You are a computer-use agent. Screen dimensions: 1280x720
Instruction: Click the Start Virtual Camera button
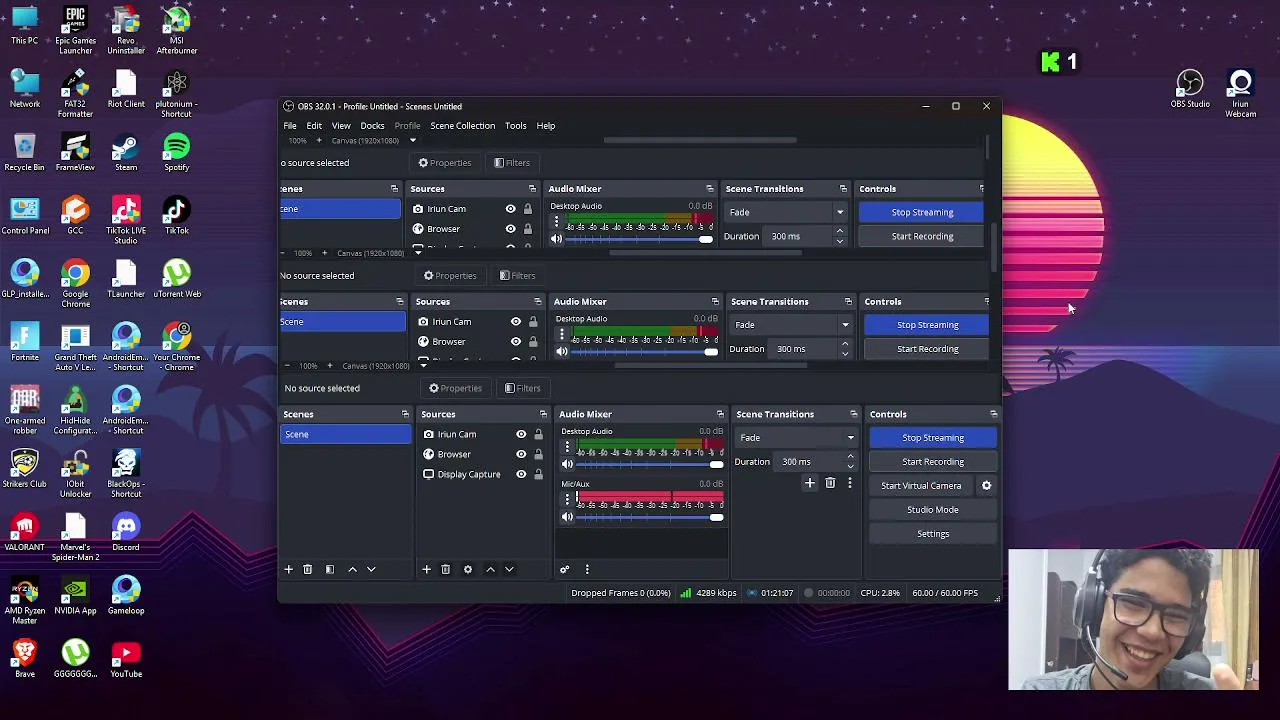(x=921, y=486)
